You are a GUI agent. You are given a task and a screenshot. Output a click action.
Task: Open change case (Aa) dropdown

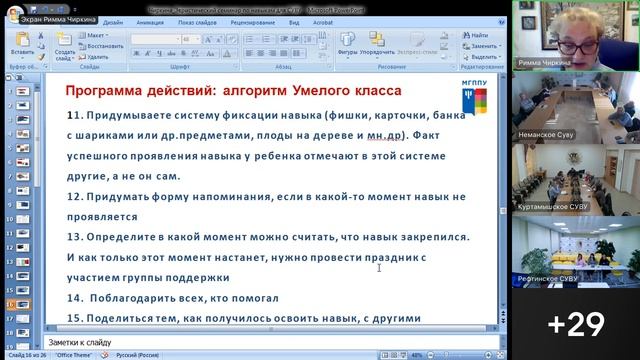pyautogui.click(x=210, y=53)
